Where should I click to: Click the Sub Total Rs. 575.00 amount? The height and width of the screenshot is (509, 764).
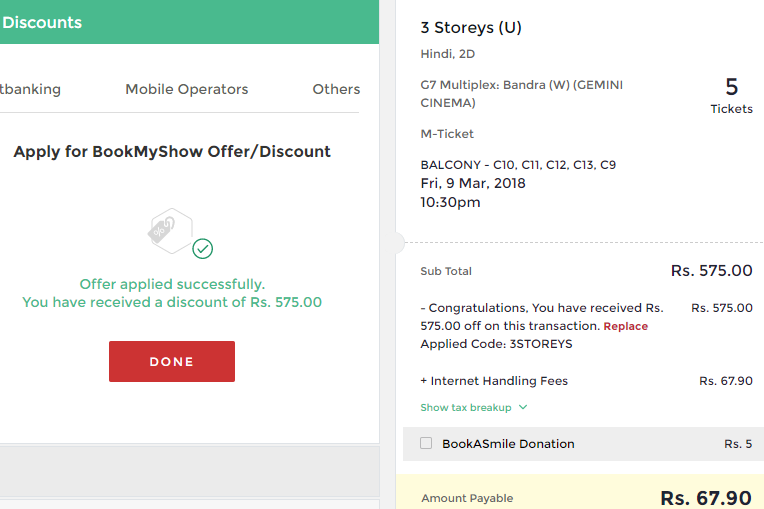click(x=711, y=270)
